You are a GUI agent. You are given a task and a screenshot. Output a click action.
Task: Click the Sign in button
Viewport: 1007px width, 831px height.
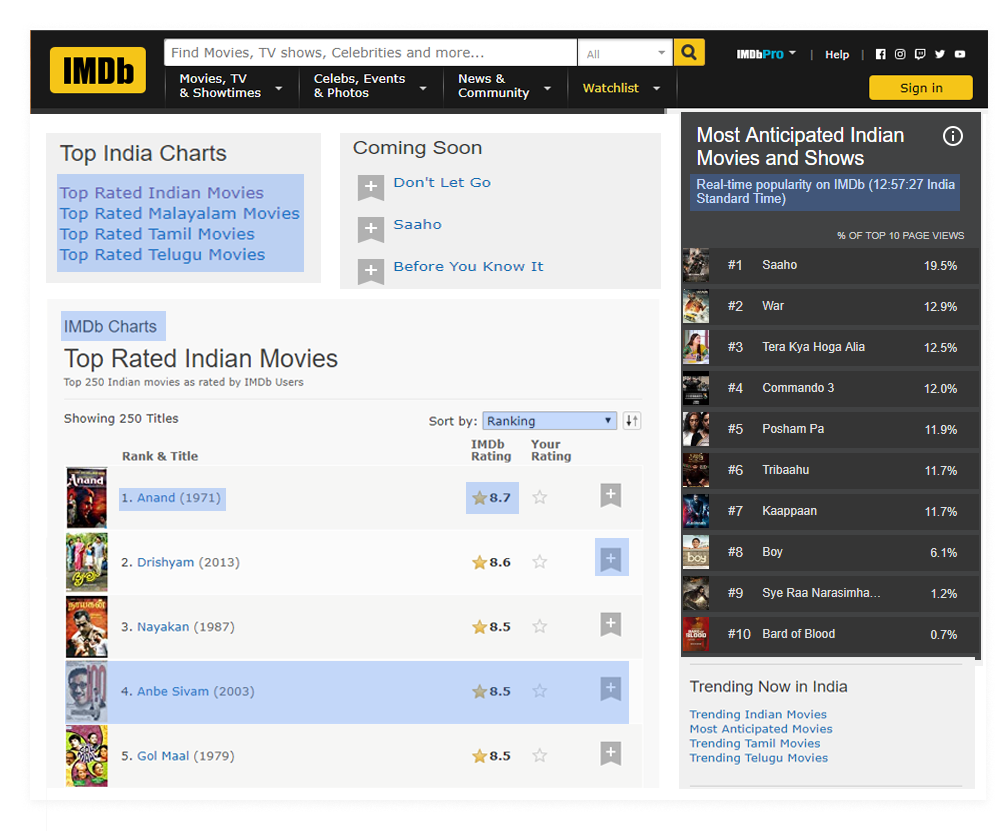tap(920, 88)
